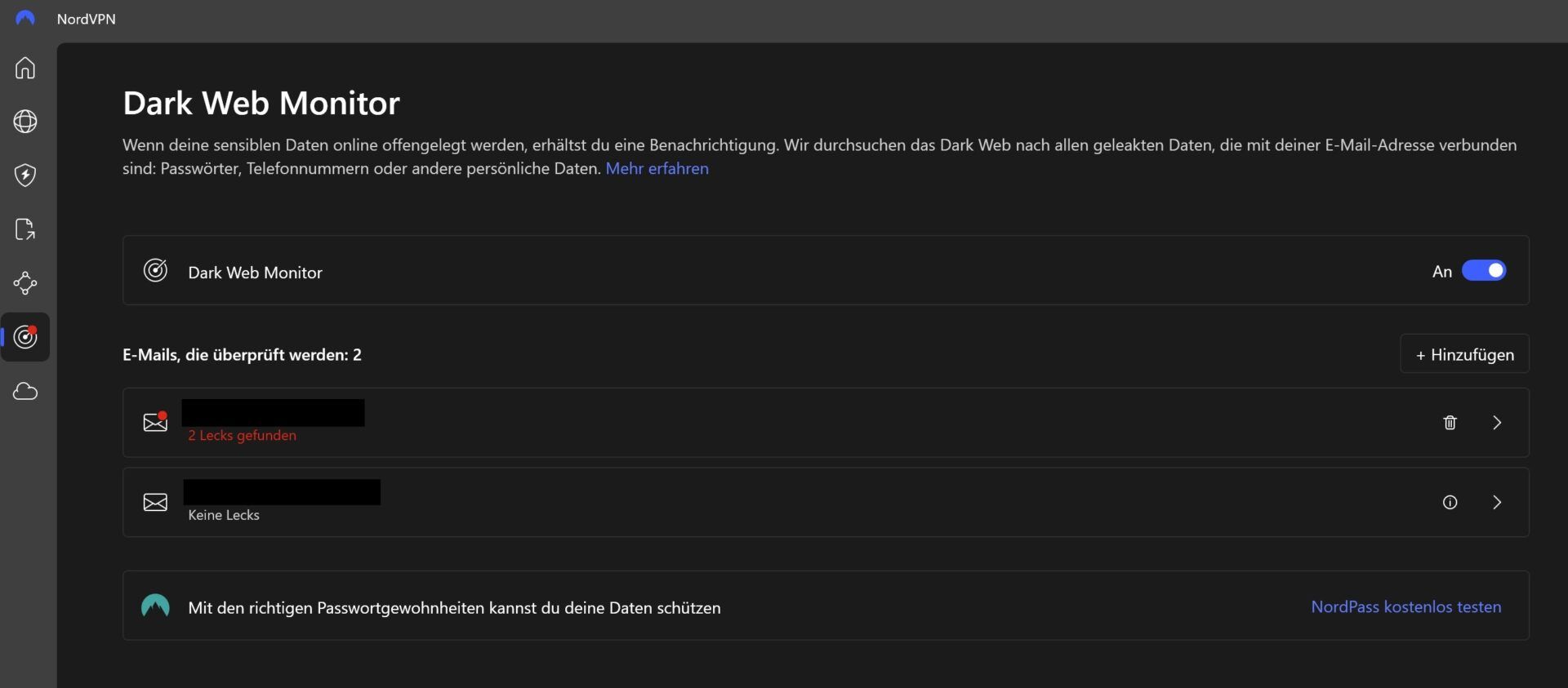The height and width of the screenshot is (688, 1568).
Task: Open the Mehr erfahren link
Action: pos(657,168)
